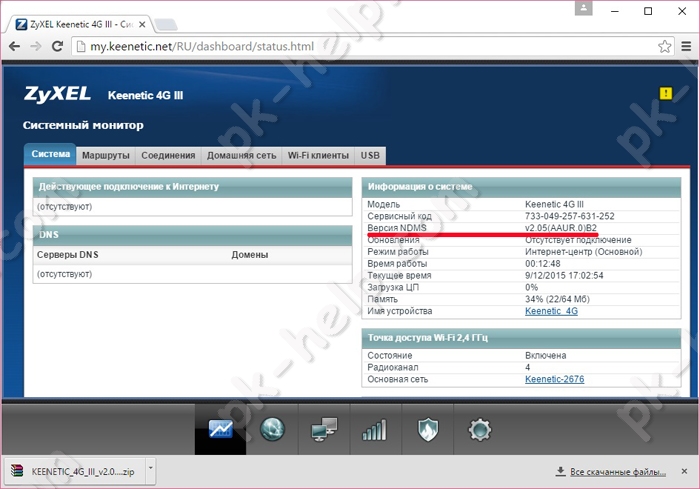The width and height of the screenshot is (700, 489).
Task: Click the Точка доступа Wi-Fi 2,4 ГГц header
Action: pos(521,338)
